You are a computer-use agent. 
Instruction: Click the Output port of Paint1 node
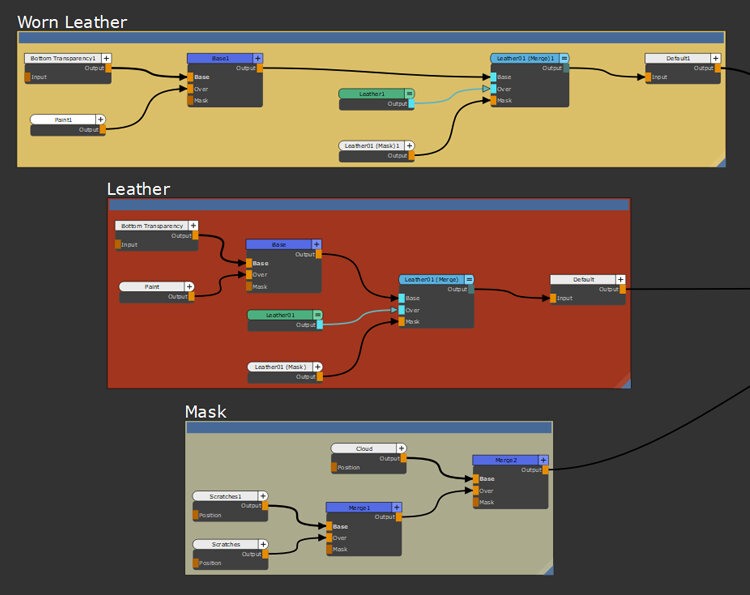tap(101, 129)
